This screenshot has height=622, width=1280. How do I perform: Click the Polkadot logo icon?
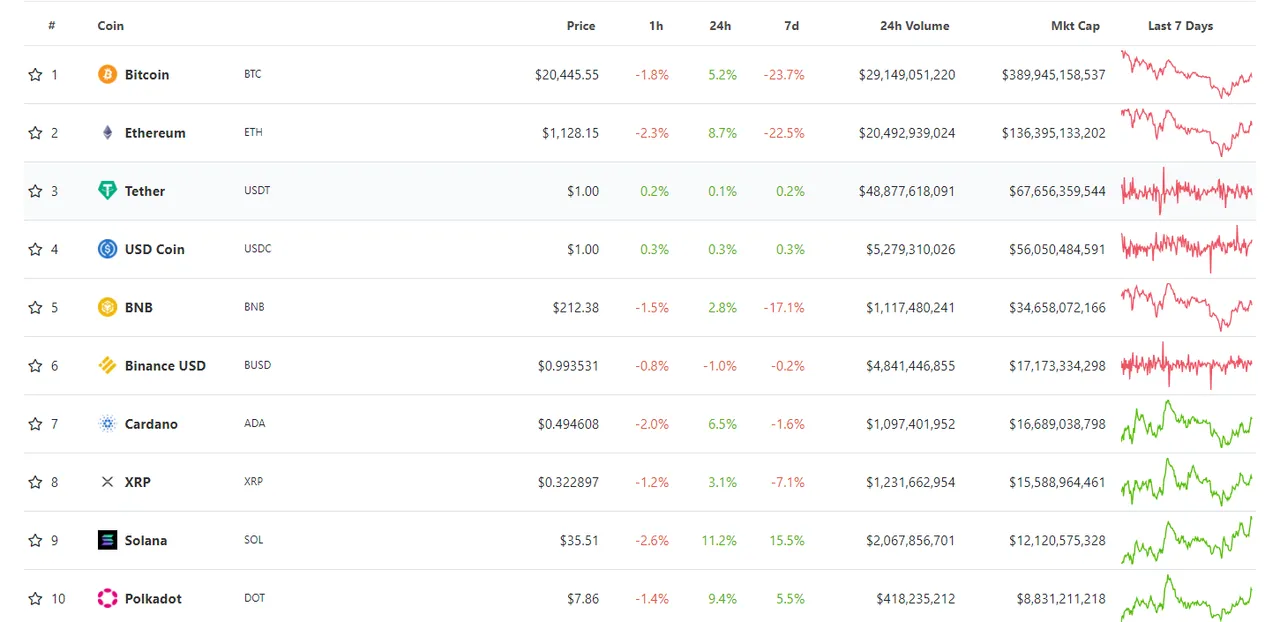(x=107, y=598)
